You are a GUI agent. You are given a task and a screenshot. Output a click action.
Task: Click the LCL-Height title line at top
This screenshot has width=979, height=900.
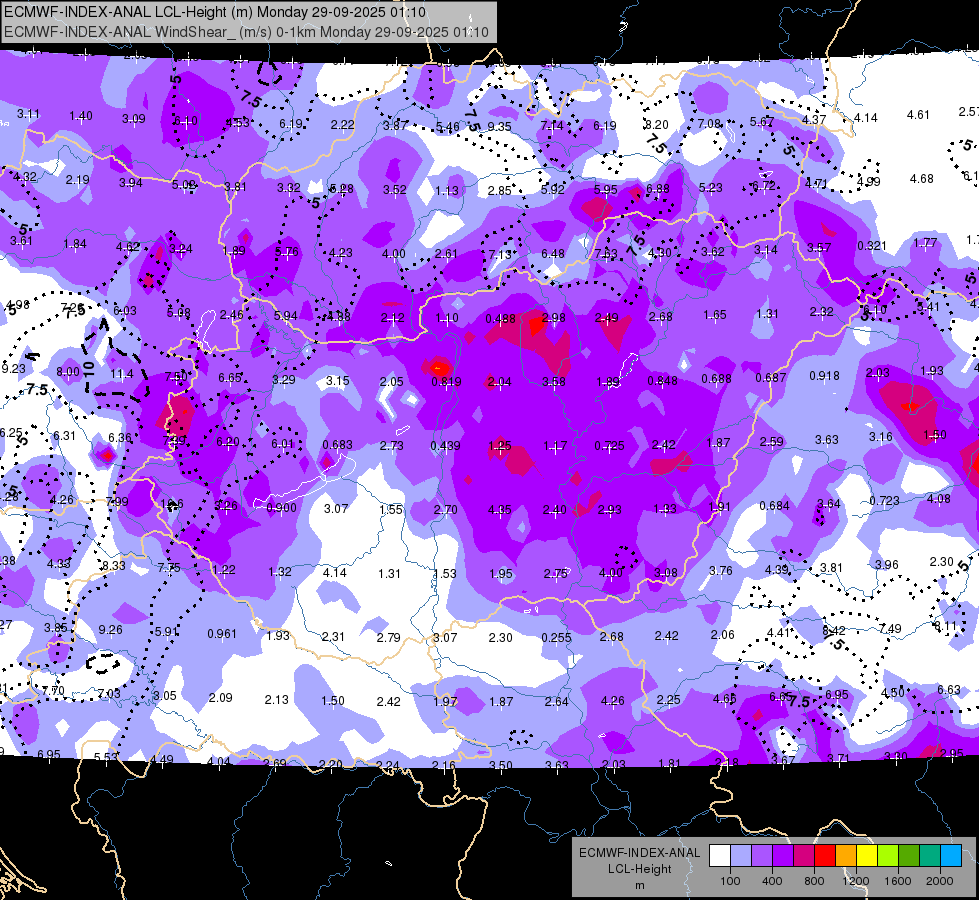point(215,12)
